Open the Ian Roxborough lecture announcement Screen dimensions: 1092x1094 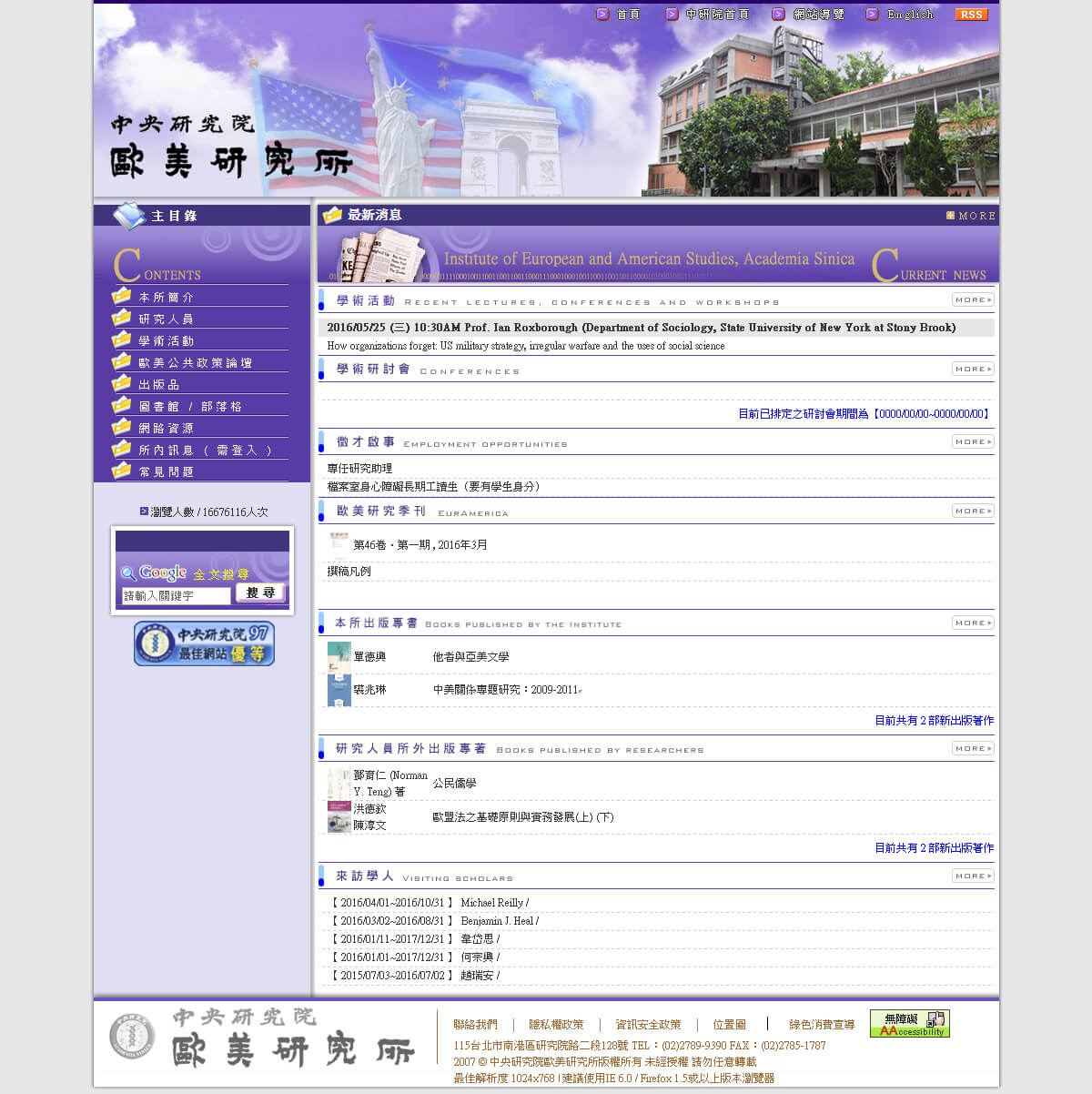coord(642,328)
